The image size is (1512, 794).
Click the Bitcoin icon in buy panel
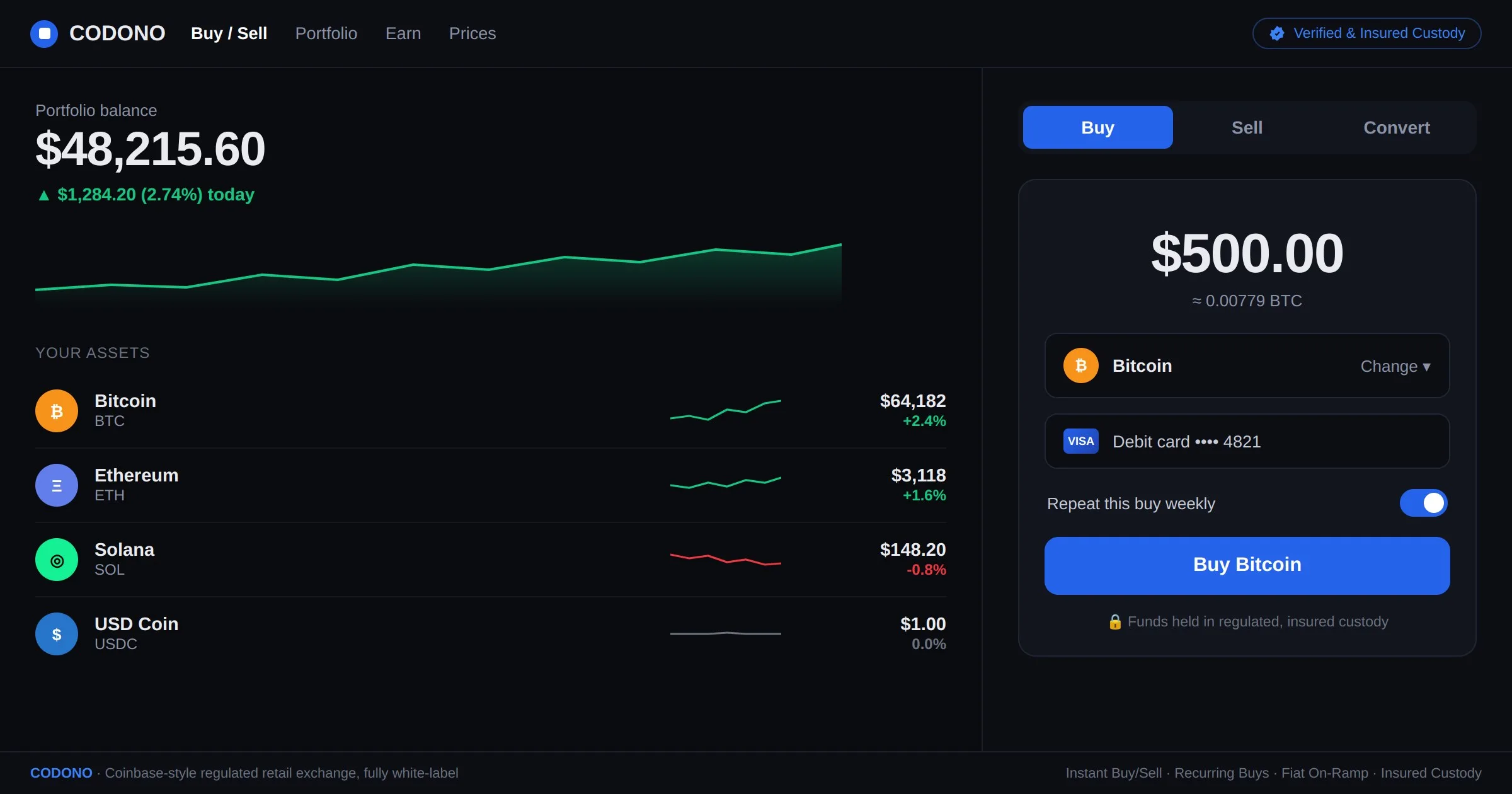[x=1081, y=365]
